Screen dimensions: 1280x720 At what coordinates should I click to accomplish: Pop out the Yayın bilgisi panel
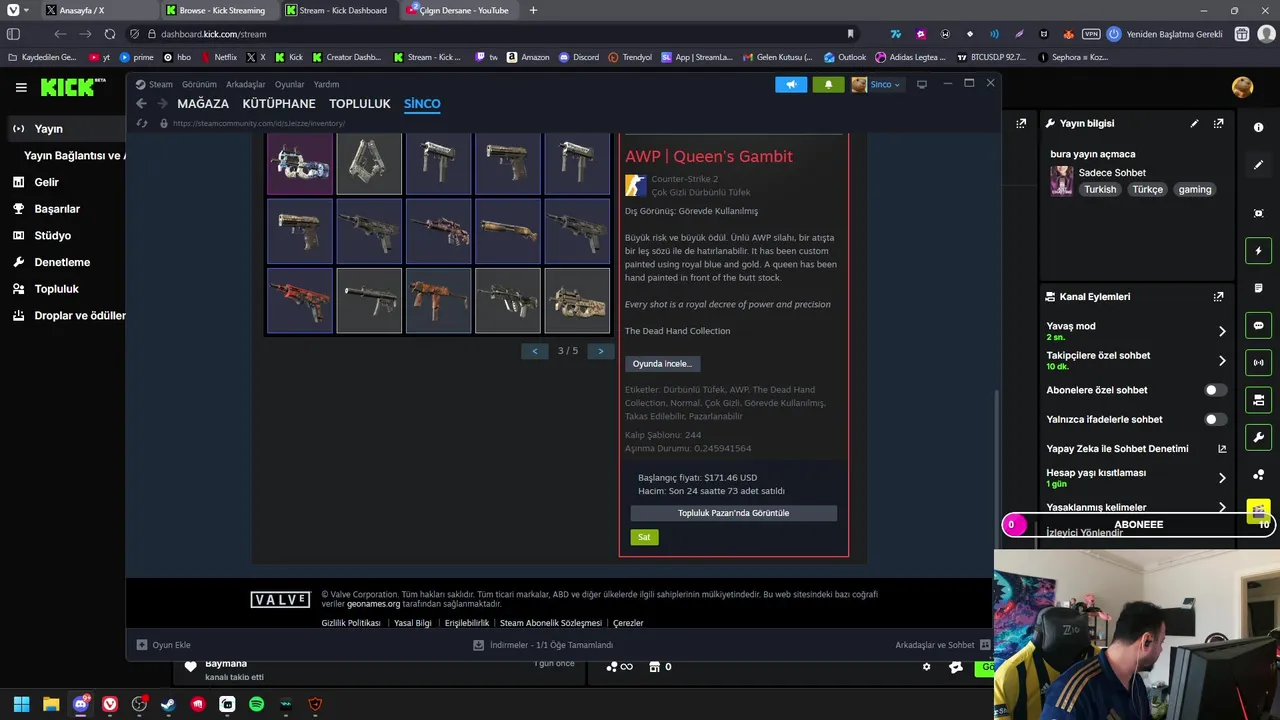tap(1218, 123)
